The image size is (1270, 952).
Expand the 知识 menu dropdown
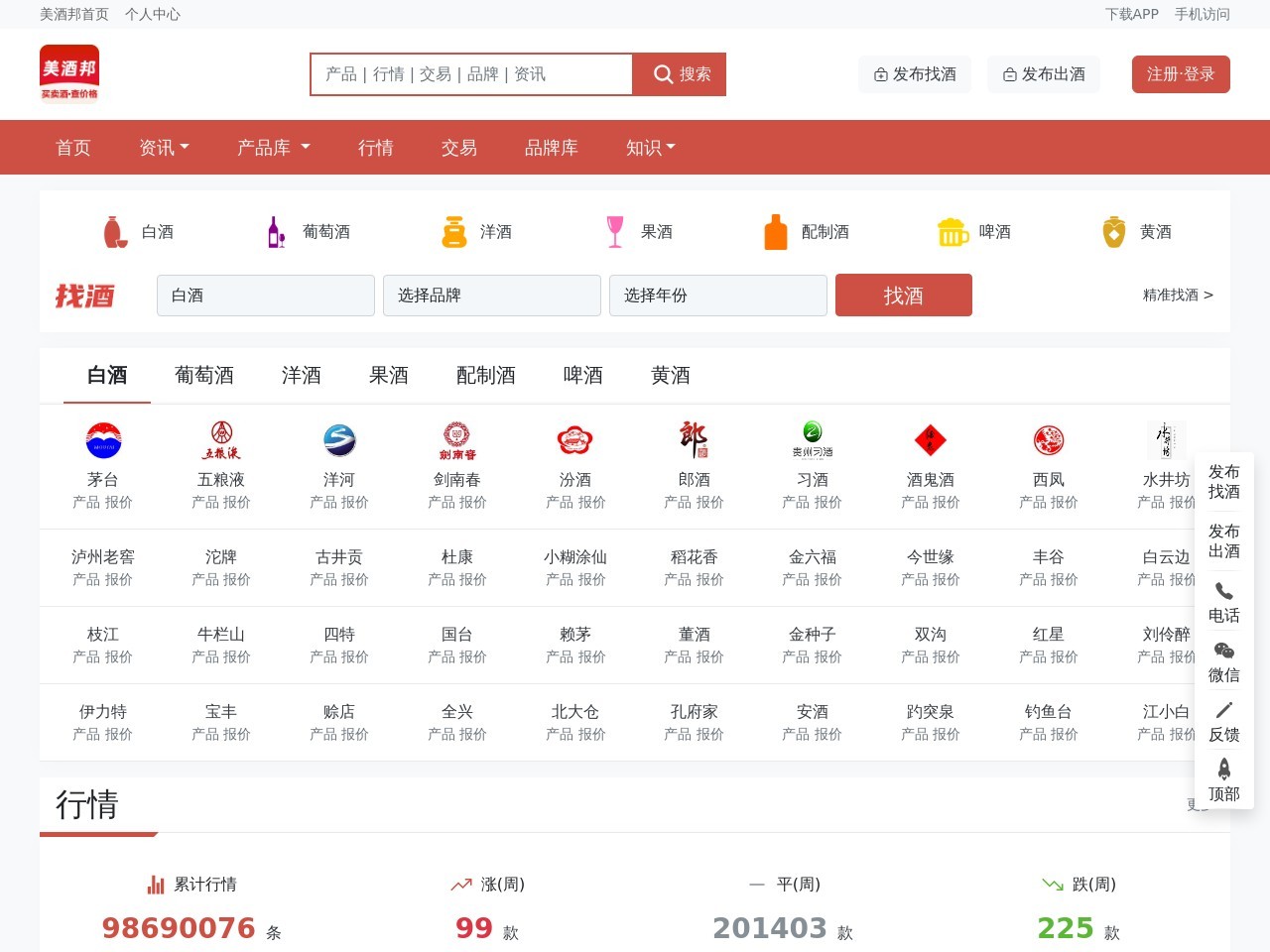click(x=650, y=147)
